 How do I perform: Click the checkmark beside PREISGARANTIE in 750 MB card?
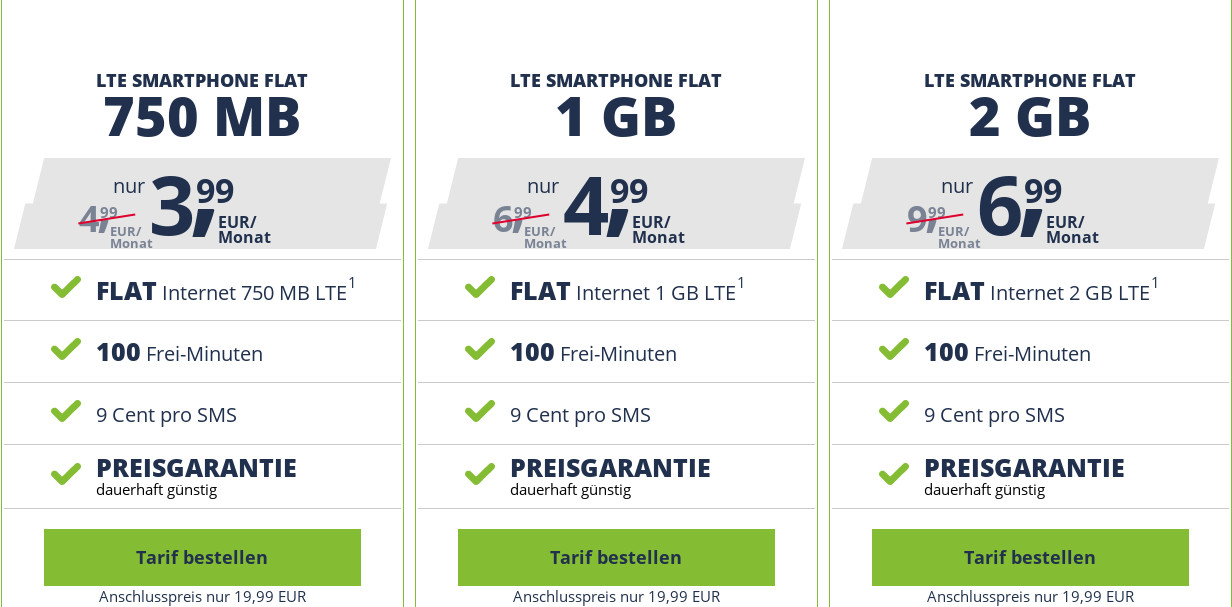(x=65, y=474)
